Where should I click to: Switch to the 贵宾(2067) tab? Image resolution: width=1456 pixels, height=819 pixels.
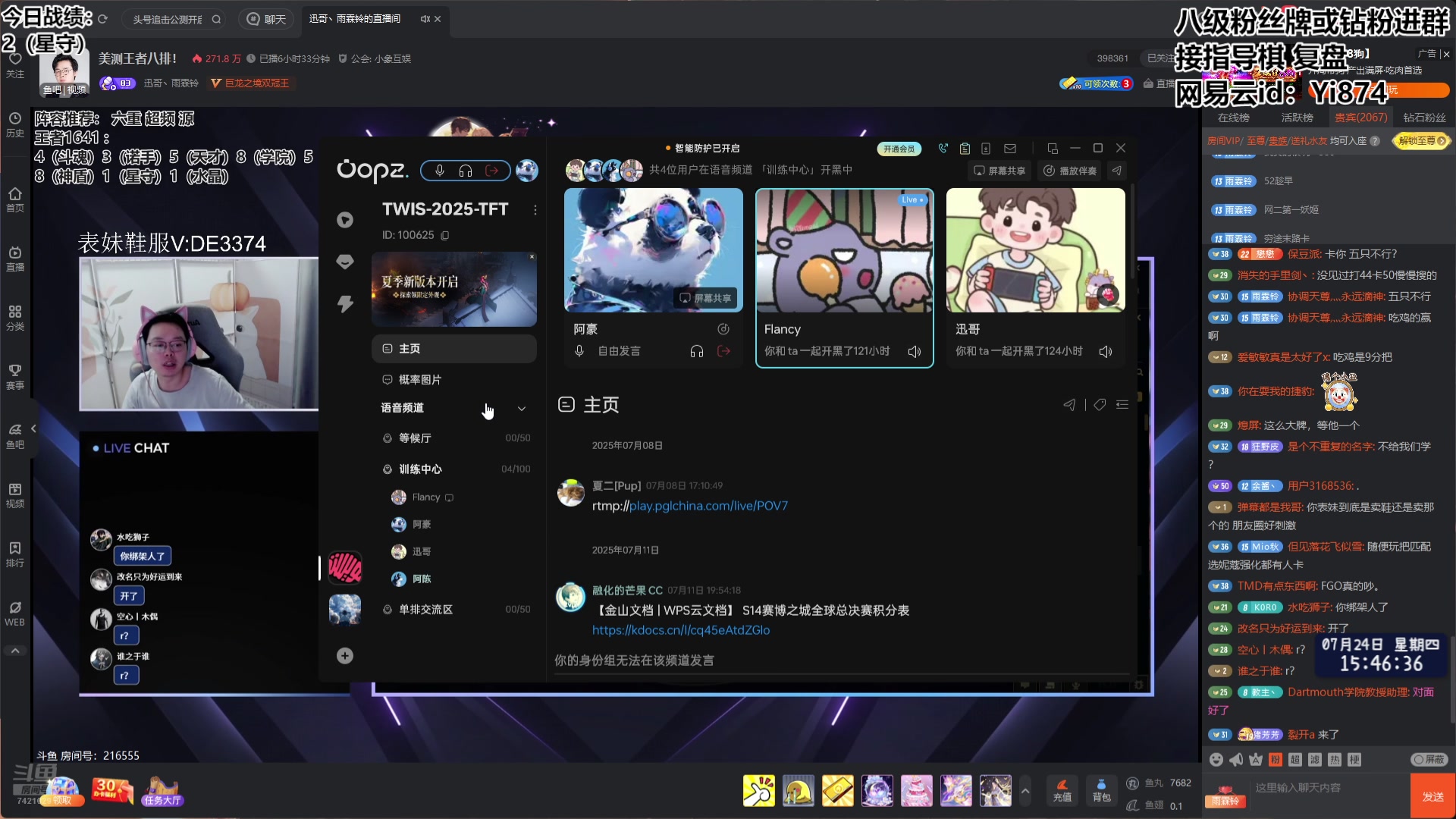[1360, 118]
